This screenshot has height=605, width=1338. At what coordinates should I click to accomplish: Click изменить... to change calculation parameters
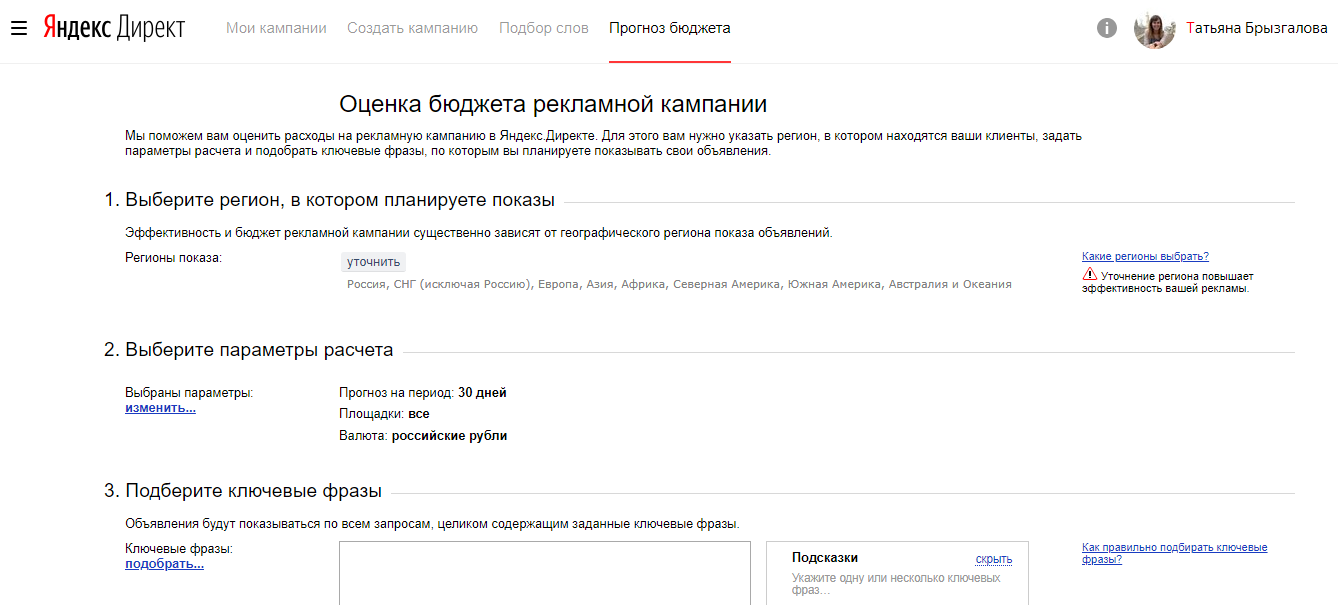coord(160,408)
